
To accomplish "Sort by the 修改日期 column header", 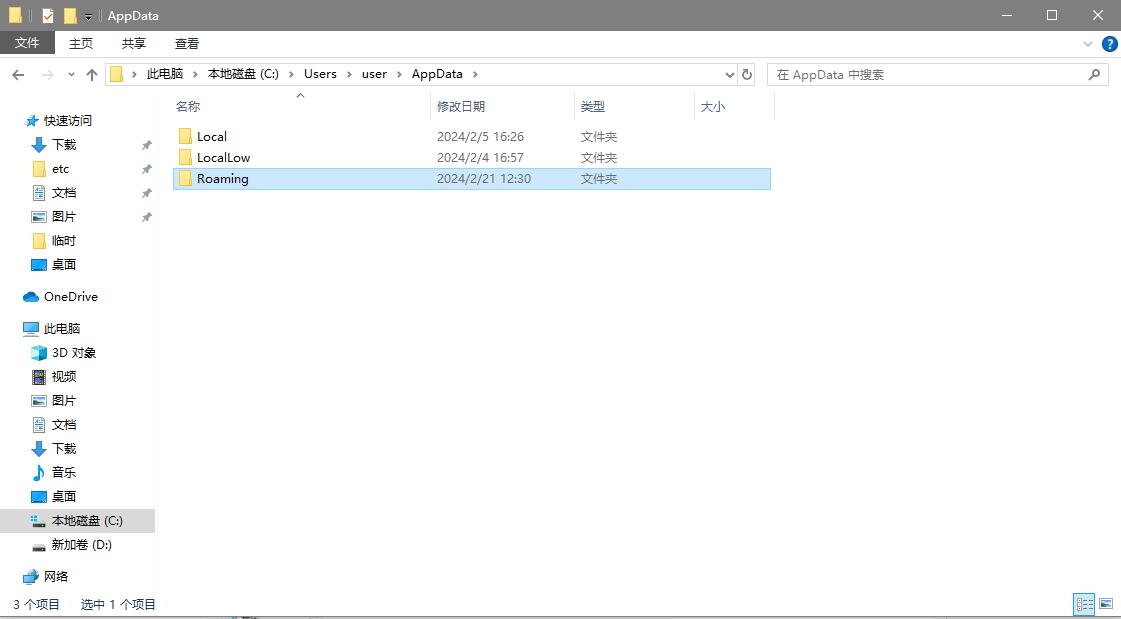I will point(461,106).
